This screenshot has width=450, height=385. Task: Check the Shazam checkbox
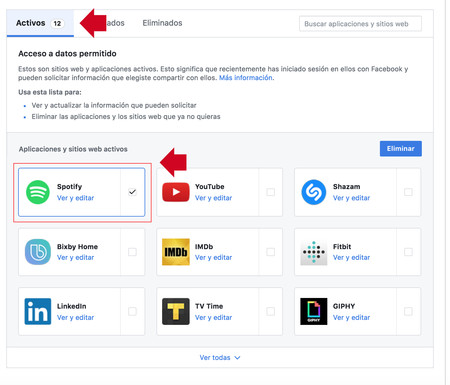click(408, 192)
